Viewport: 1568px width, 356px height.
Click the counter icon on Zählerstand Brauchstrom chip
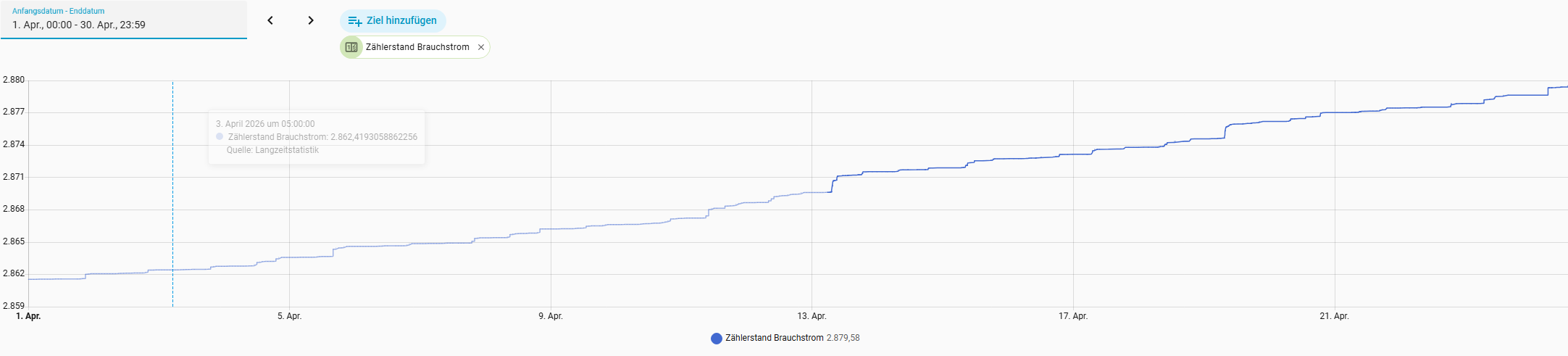tap(351, 47)
